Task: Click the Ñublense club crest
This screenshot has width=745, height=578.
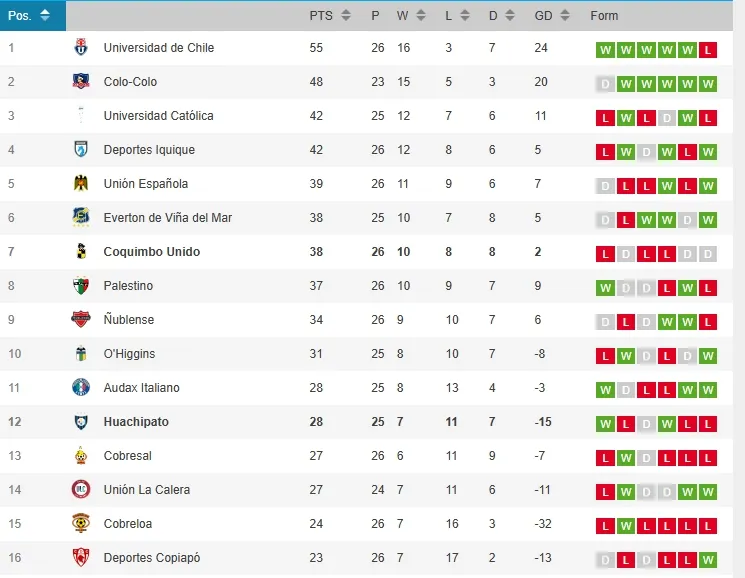Action: click(x=81, y=320)
